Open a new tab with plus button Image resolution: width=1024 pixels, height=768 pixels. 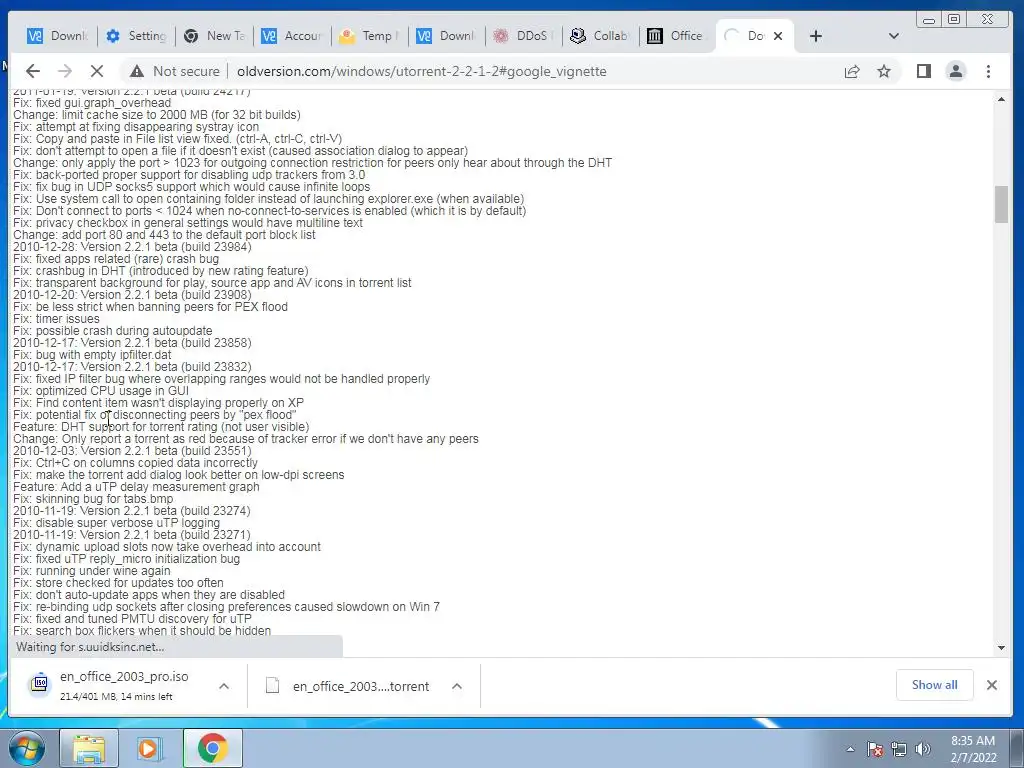816,36
